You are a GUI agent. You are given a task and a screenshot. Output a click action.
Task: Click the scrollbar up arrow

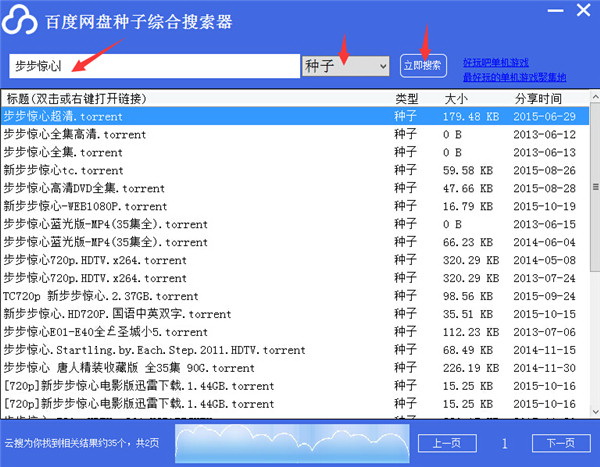pos(595,97)
